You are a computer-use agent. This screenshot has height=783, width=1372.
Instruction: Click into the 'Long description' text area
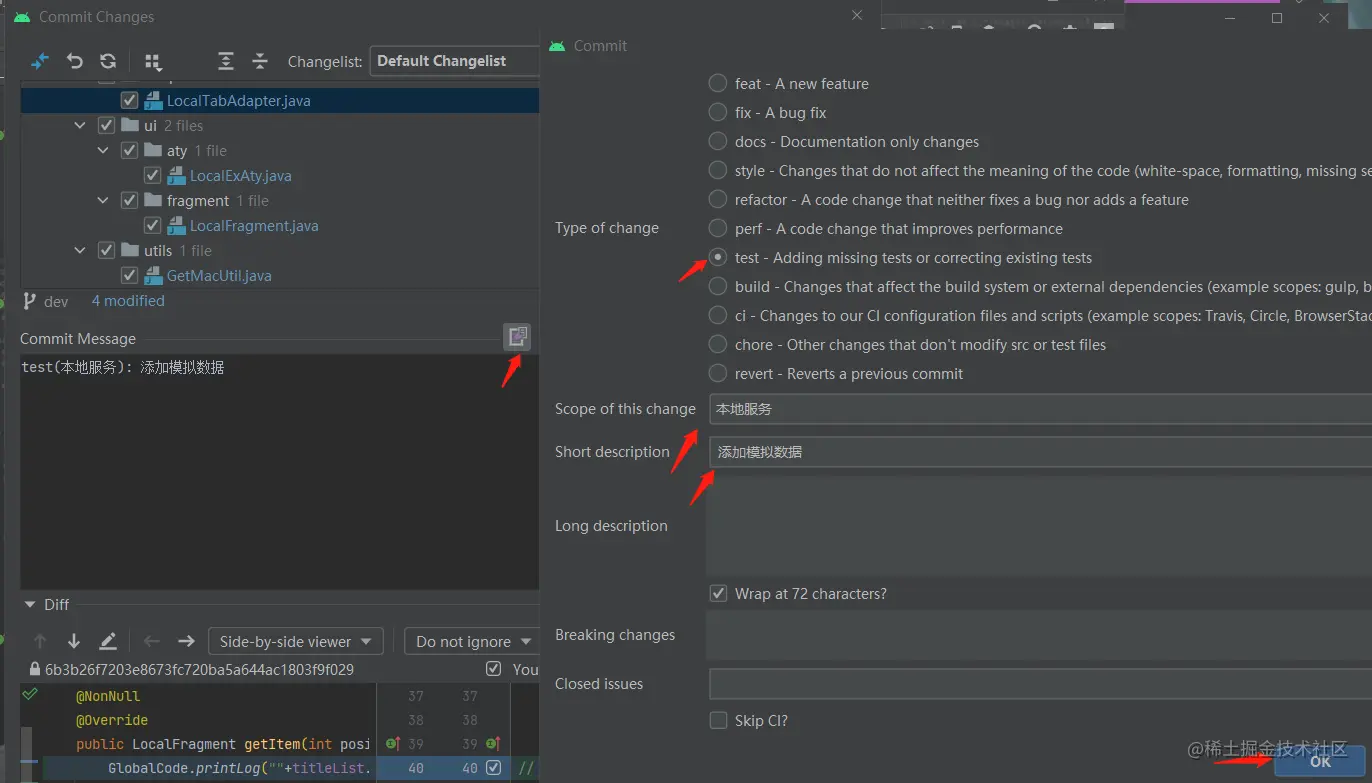click(1039, 525)
